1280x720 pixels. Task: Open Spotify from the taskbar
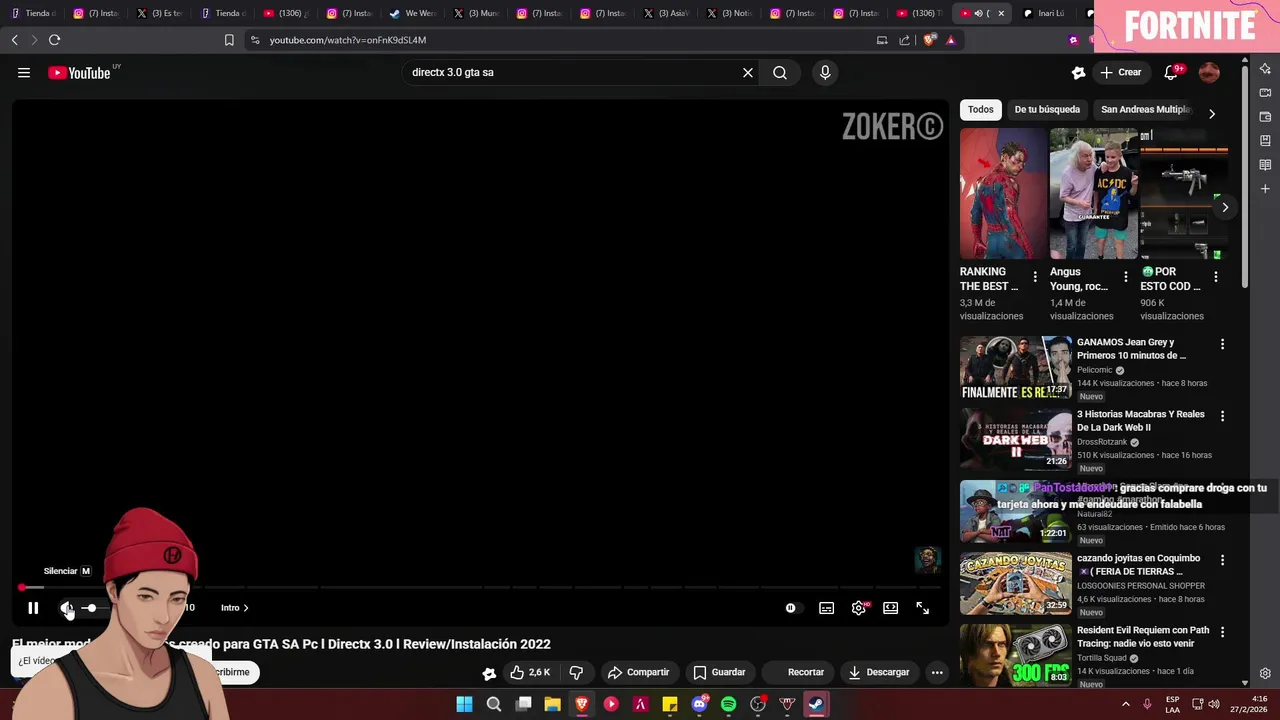point(728,704)
